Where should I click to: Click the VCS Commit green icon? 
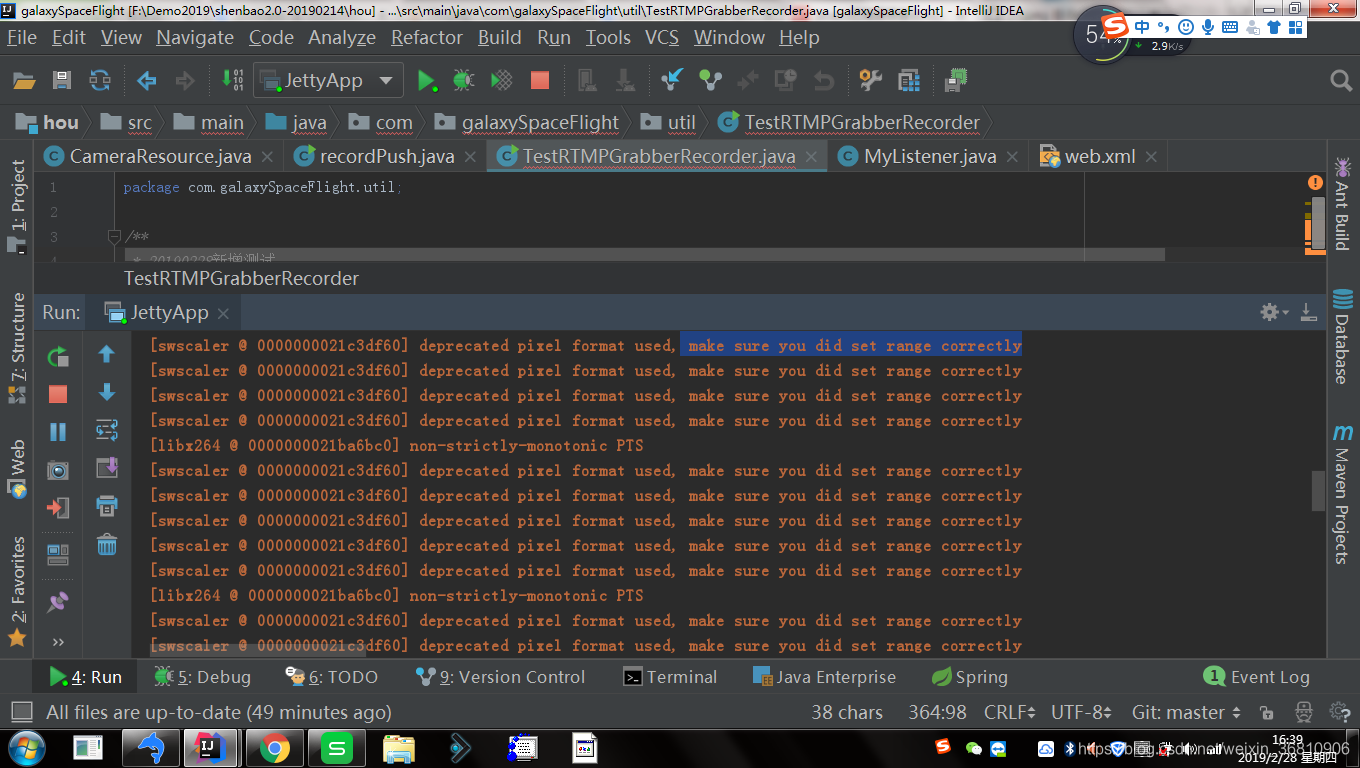pos(710,80)
